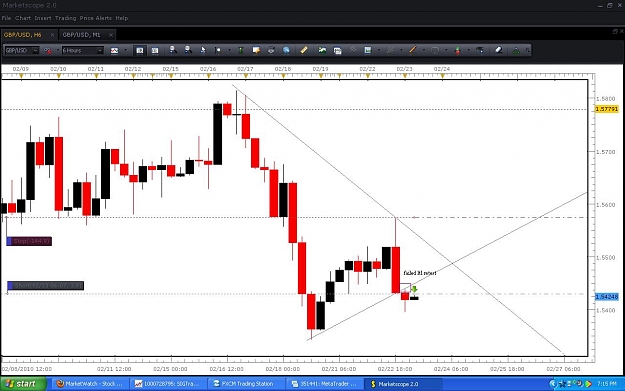Click the yellow triangle marker under 02/23
Viewport: 625px width, 391px height.
(405, 76)
